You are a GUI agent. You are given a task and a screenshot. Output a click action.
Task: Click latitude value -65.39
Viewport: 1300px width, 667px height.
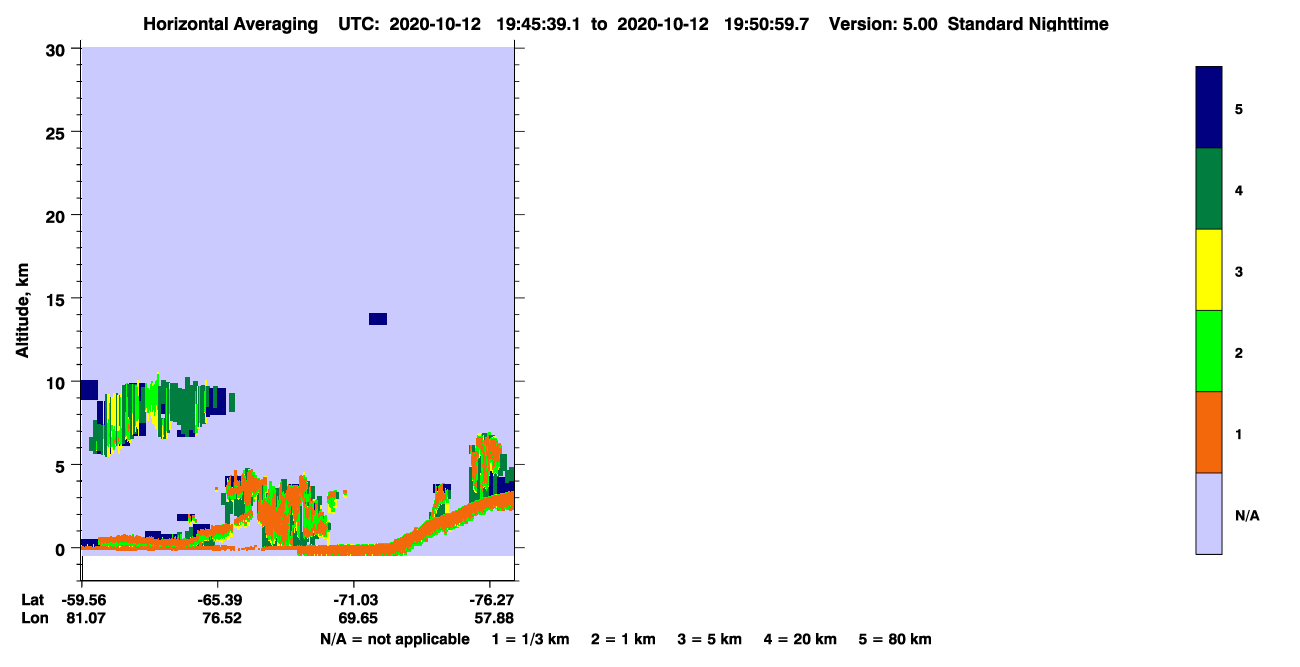coord(218,600)
